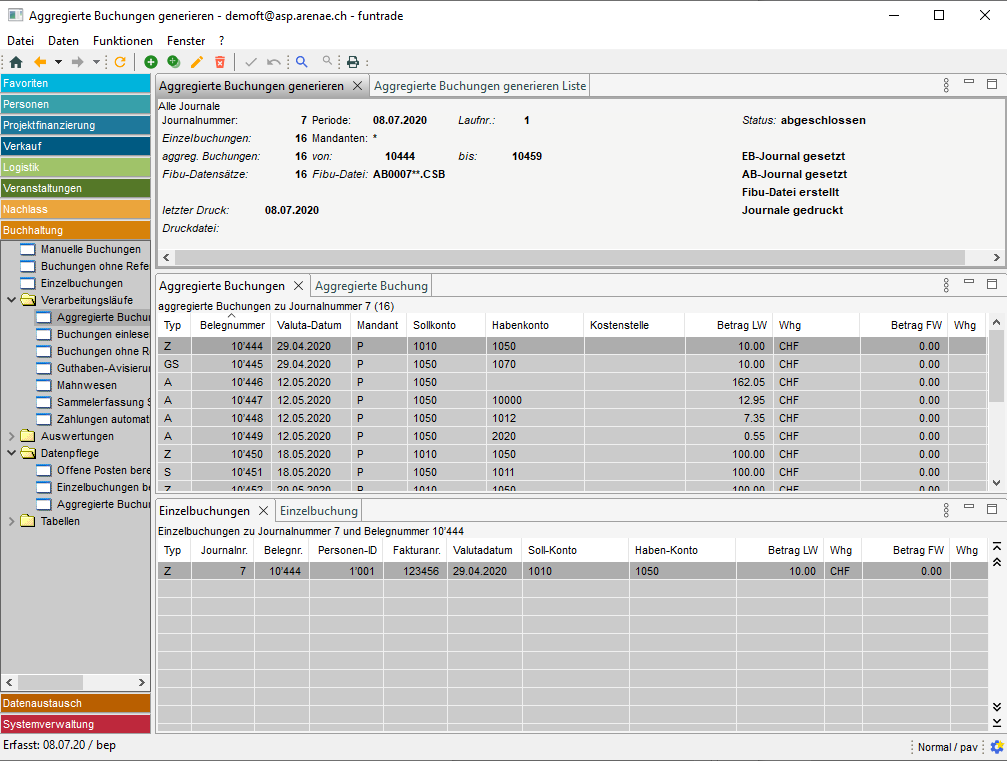The width and height of the screenshot is (1007, 761).
Task: Open settings gear in status bar
Action: (996, 747)
